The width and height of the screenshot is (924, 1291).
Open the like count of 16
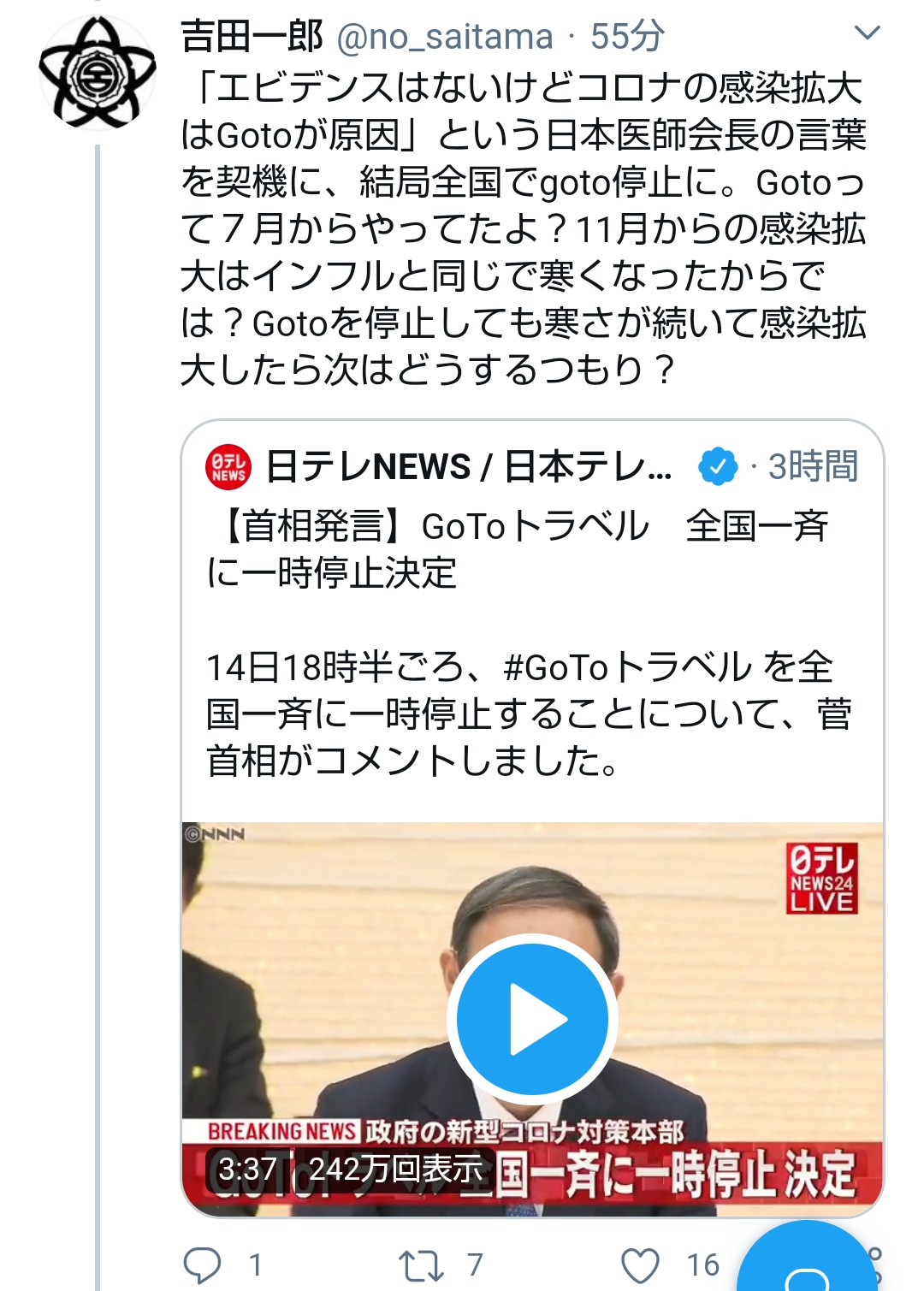(x=703, y=1264)
